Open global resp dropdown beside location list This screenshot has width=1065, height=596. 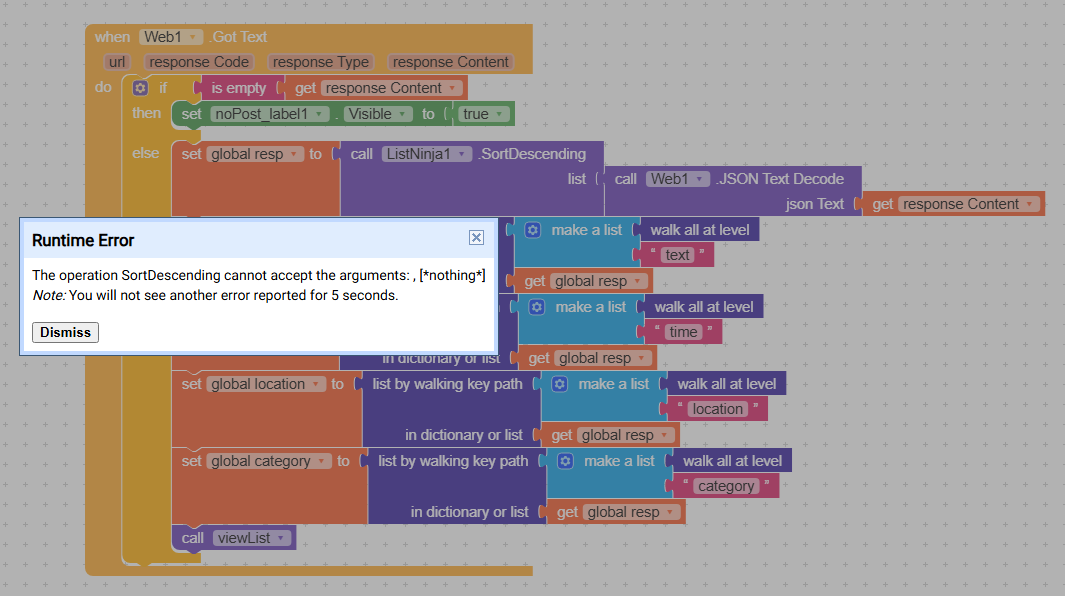664,435
